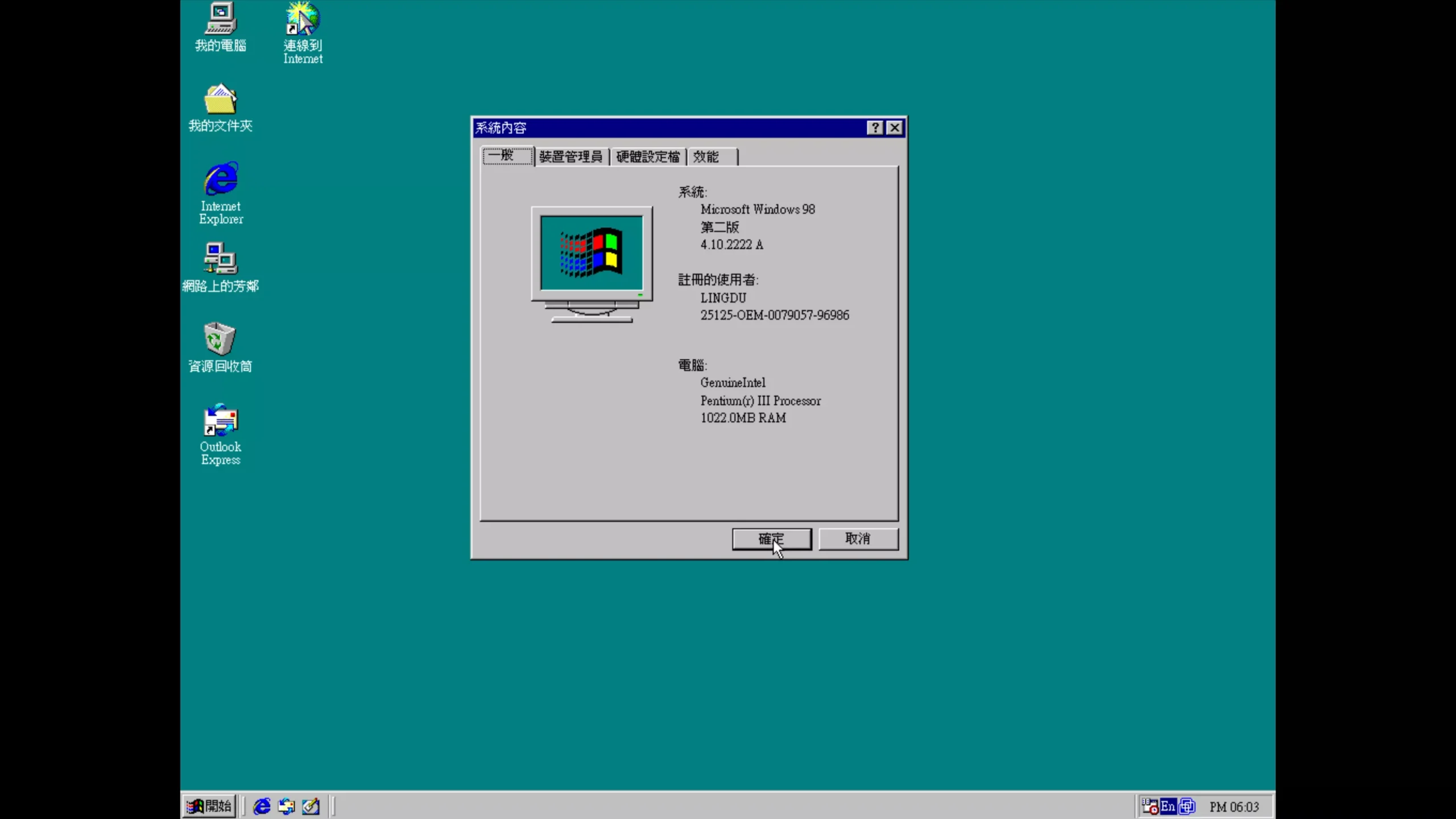Image resolution: width=1456 pixels, height=819 pixels.
Task: Switch to the 一般 (General) tab
Action: (x=507, y=155)
